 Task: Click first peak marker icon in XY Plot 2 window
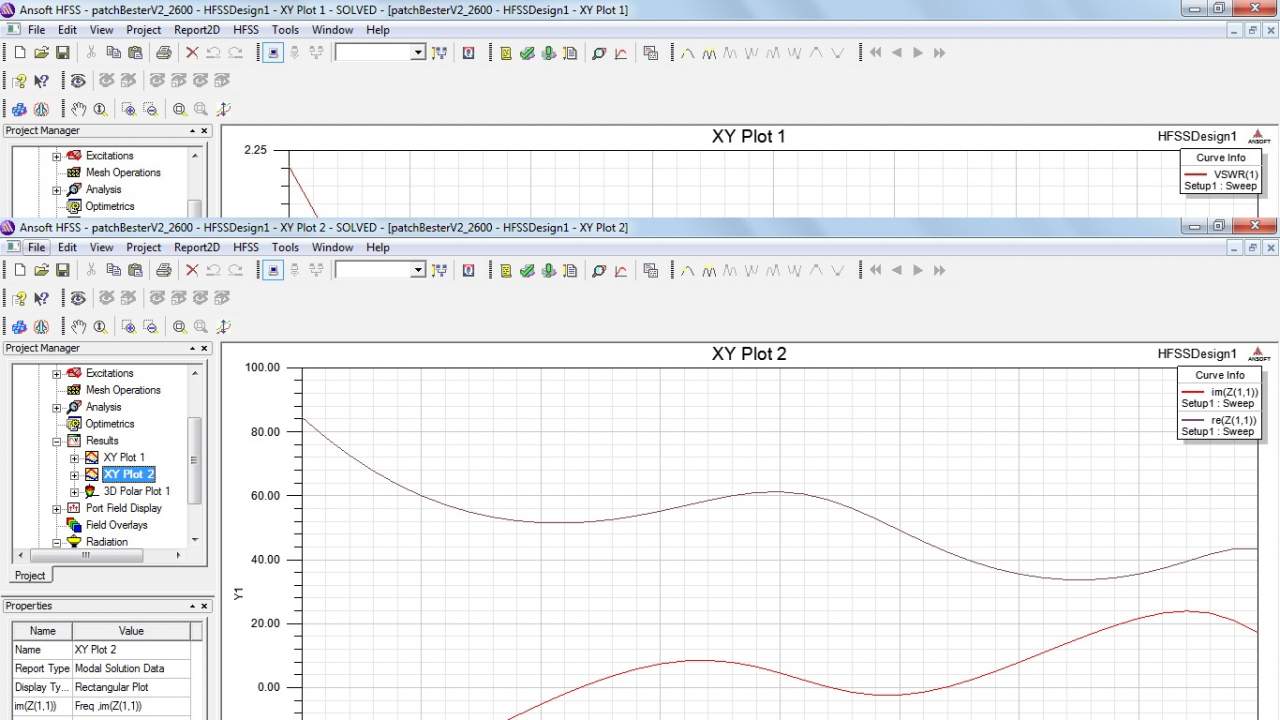pyautogui.click(x=688, y=270)
